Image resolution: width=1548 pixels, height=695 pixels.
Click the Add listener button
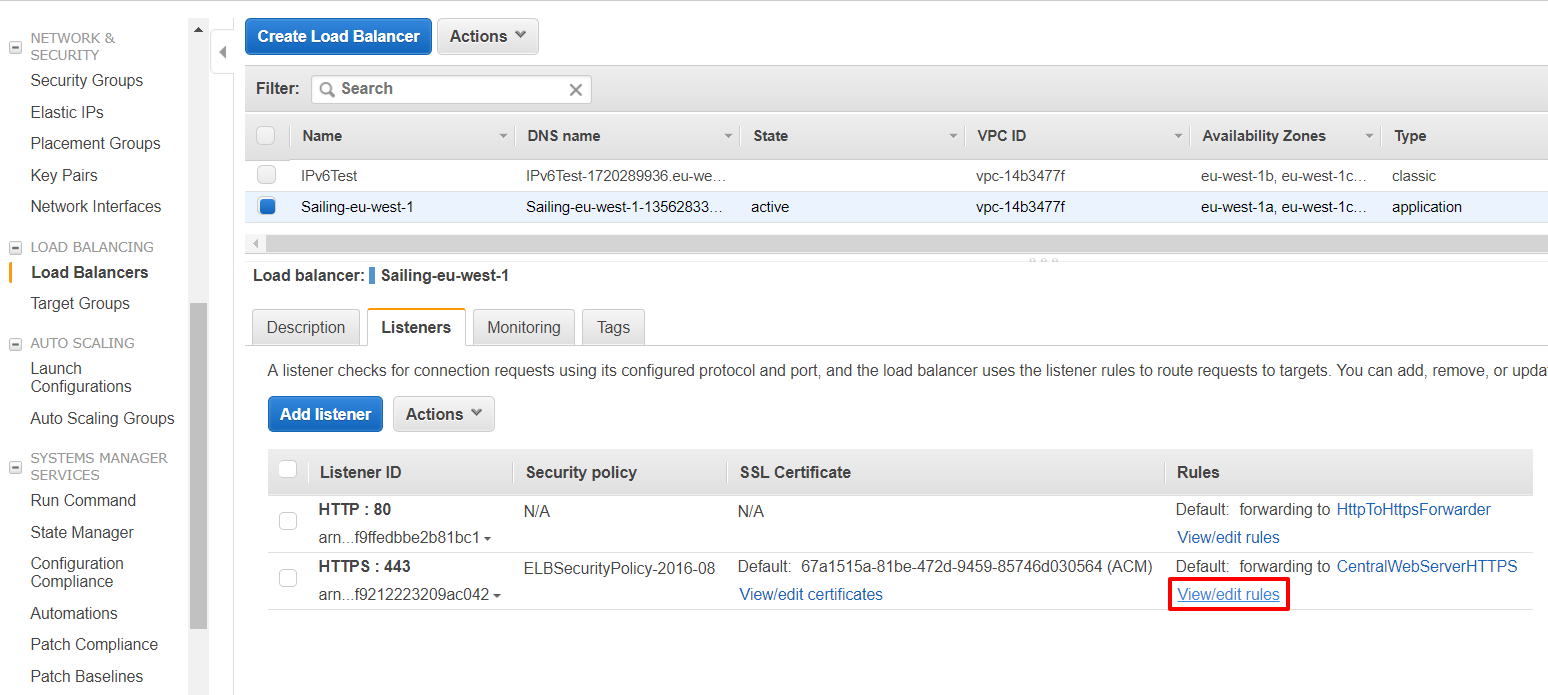[x=325, y=414]
